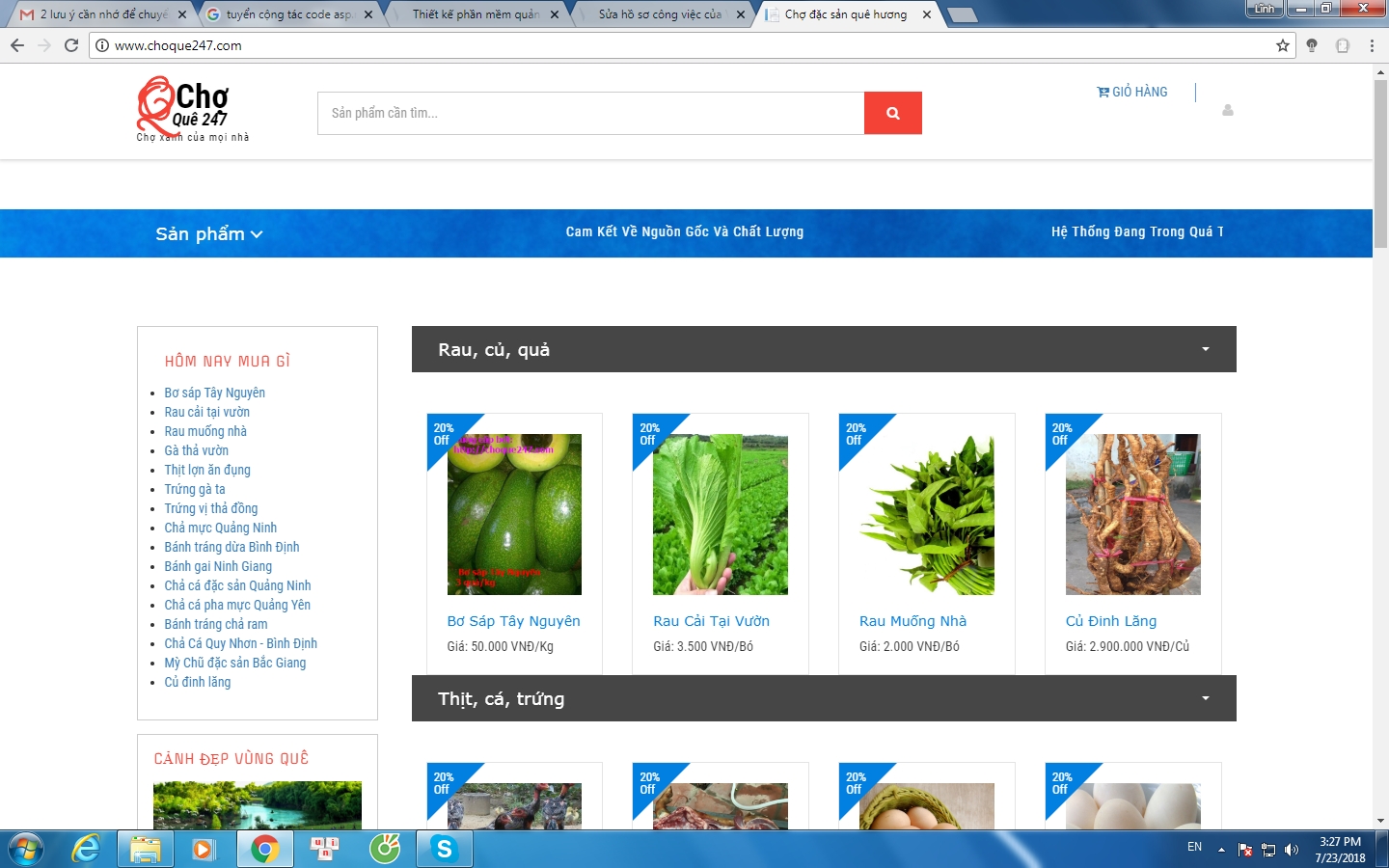Collapse the 'Rau, củ, quả' section arrow
Viewport: 1389px width, 868px height.
tap(1206, 349)
